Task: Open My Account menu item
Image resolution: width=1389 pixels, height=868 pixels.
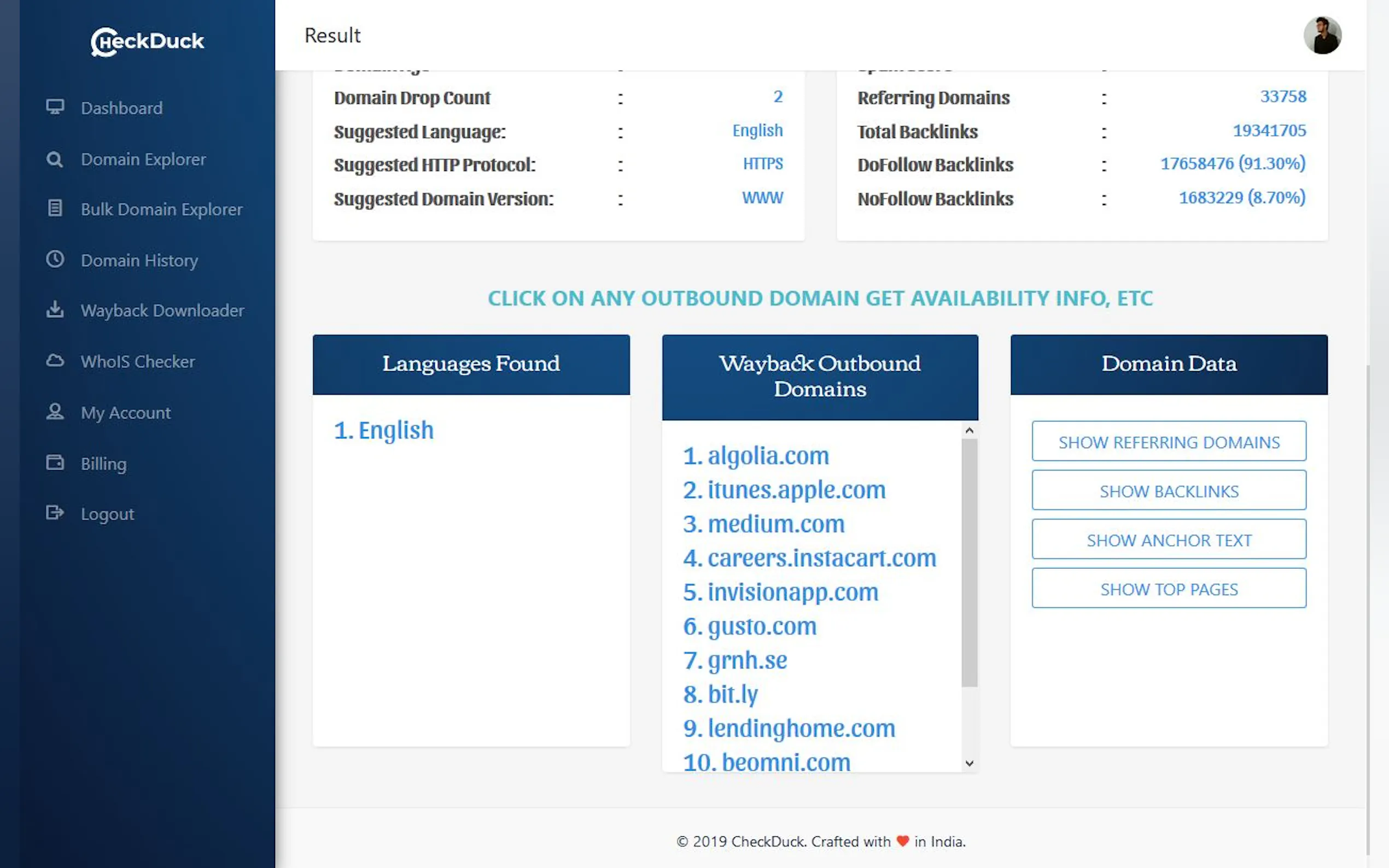Action: click(126, 413)
